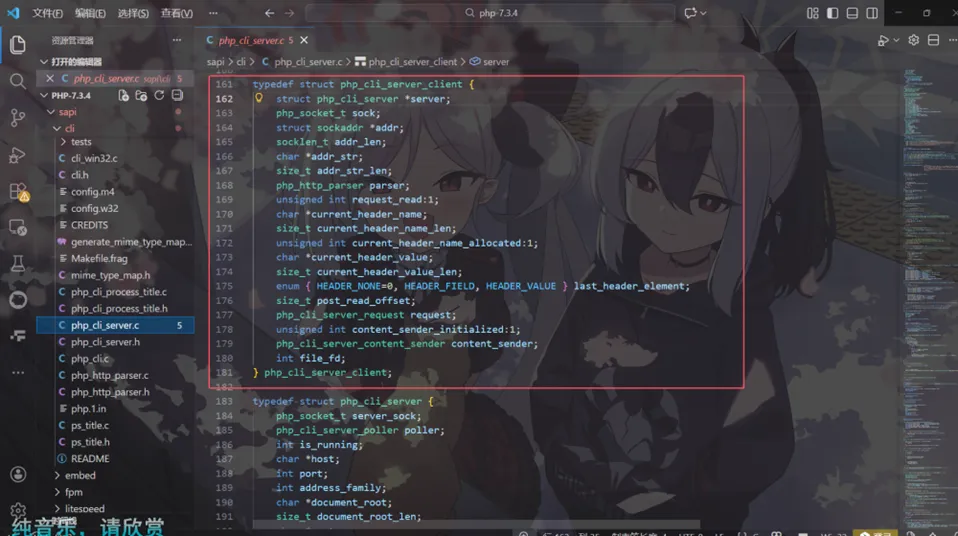Split the editor to the right
Viewport: 958px width, 536px height.
[x=934, y=40]
